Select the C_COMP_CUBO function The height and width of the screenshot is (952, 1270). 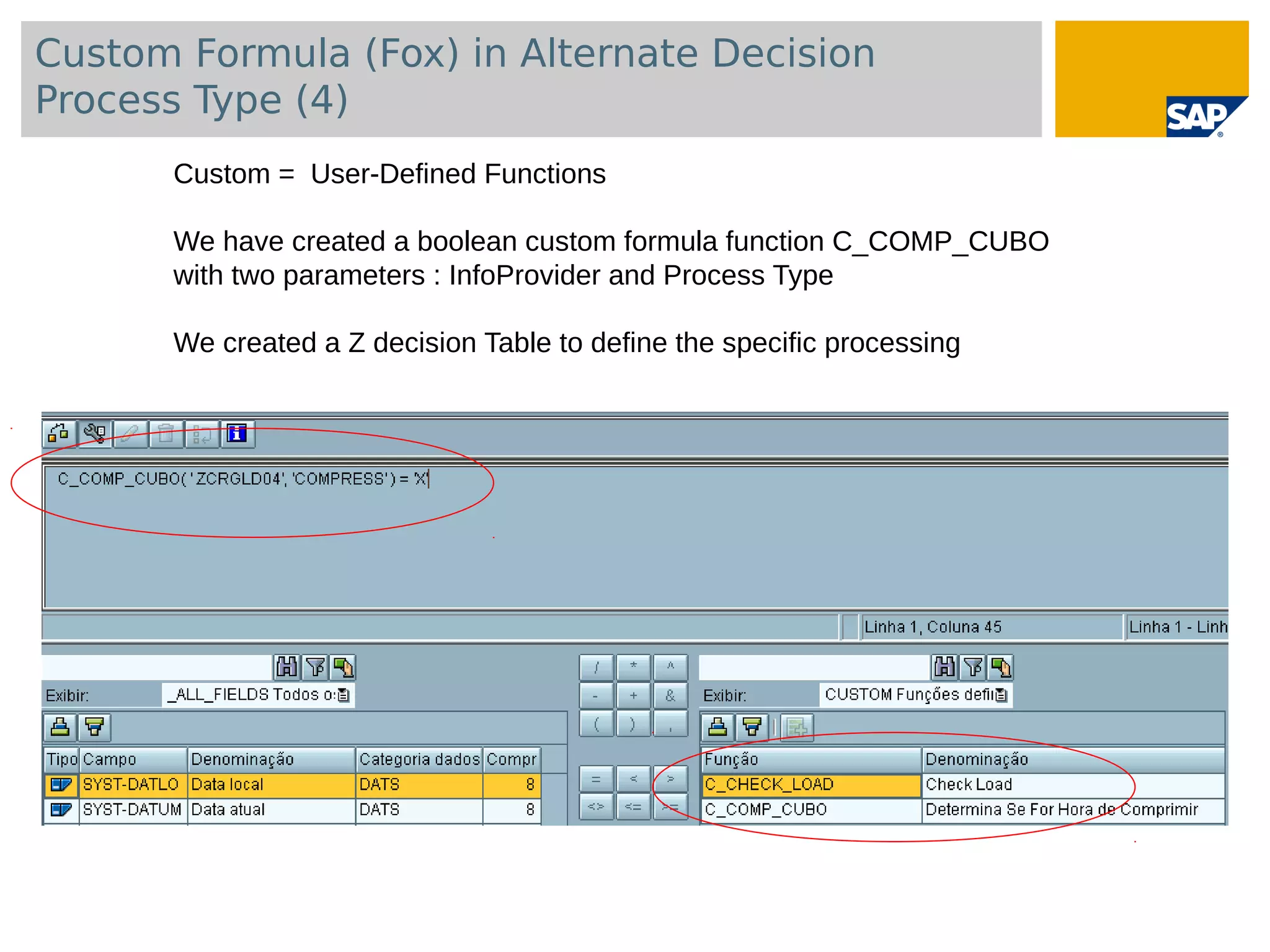click(x=811, y=810)
